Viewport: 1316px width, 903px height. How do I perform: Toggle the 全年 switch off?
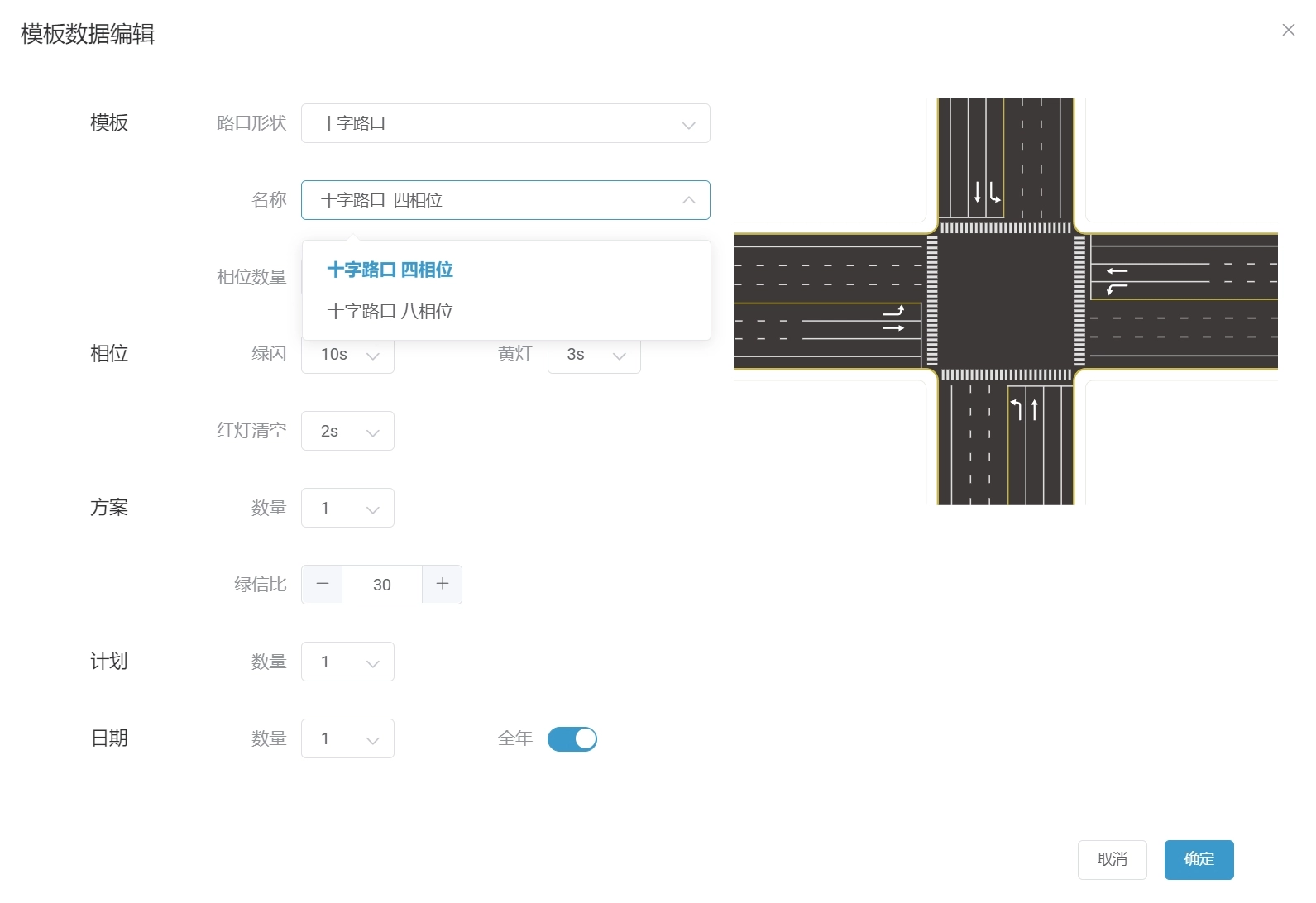[x=572, y=738]
